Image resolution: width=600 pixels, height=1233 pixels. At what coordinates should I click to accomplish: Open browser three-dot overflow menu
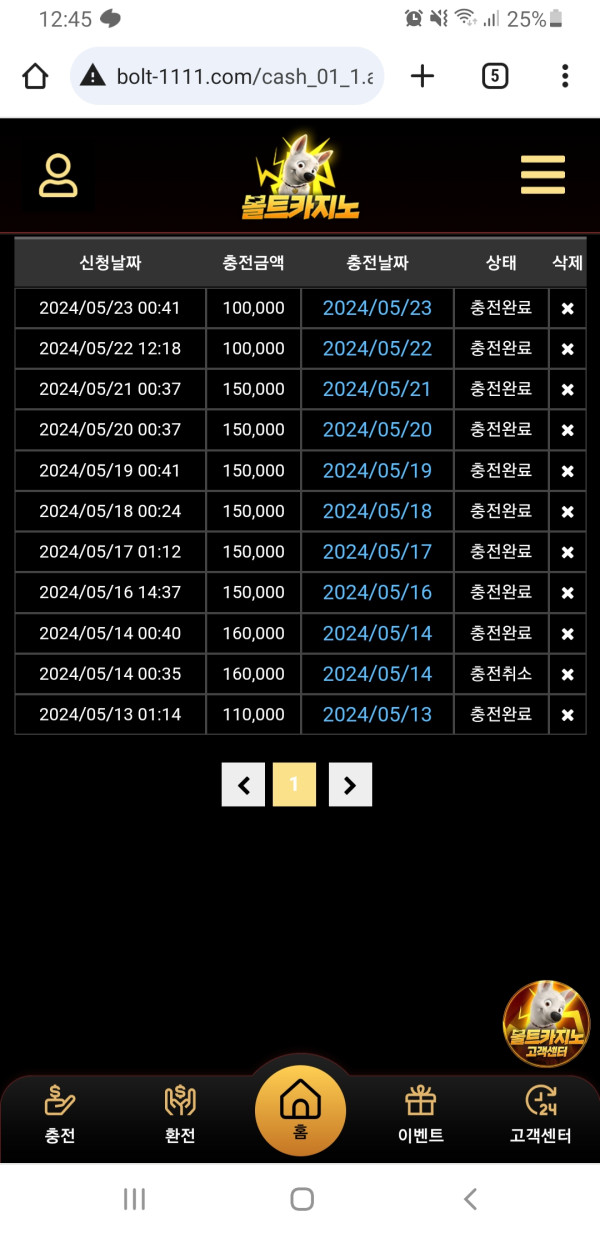[x=565, y=76]
